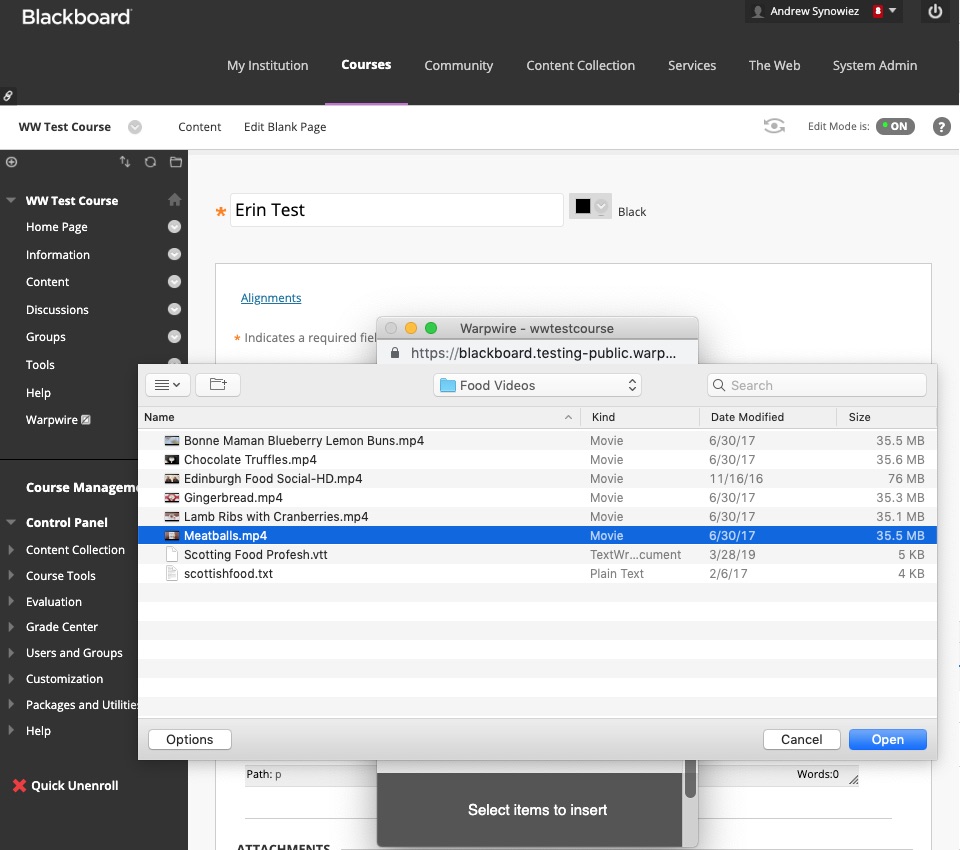Switch to the Community tab

[459, 66]
